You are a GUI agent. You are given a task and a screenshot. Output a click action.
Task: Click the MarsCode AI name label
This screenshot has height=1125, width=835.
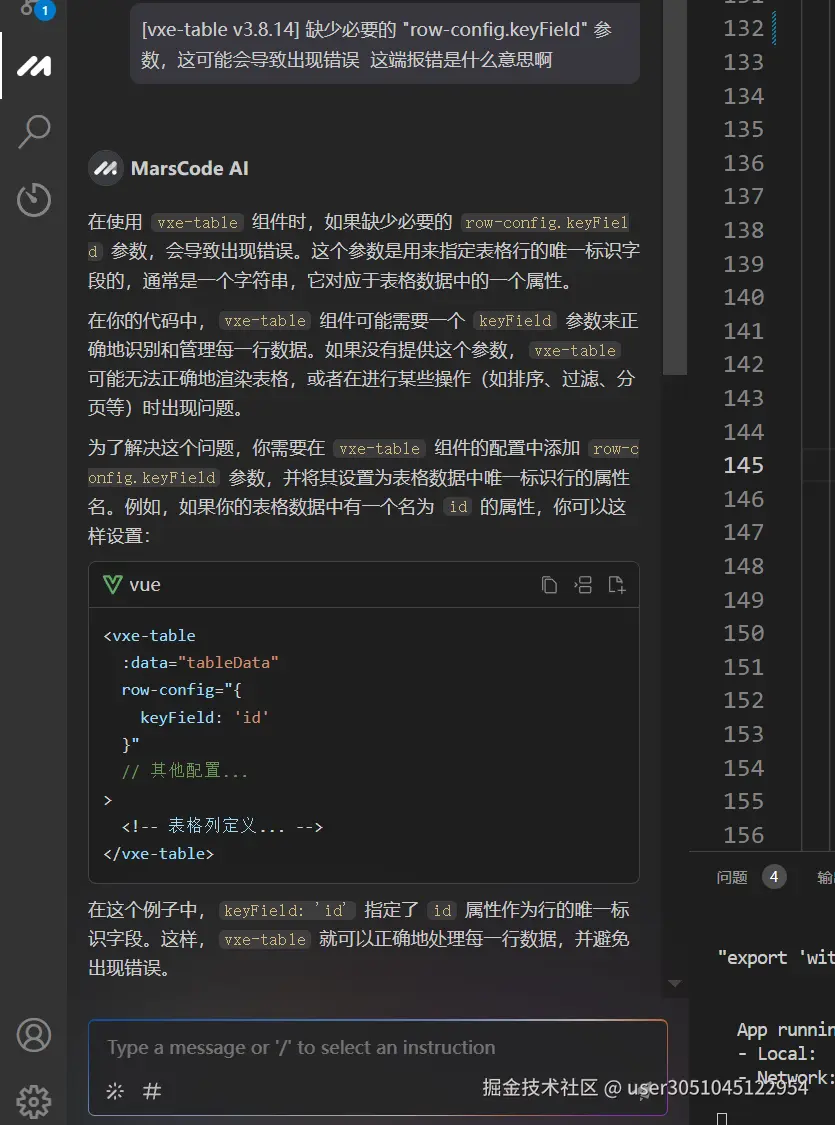point(189,169)
